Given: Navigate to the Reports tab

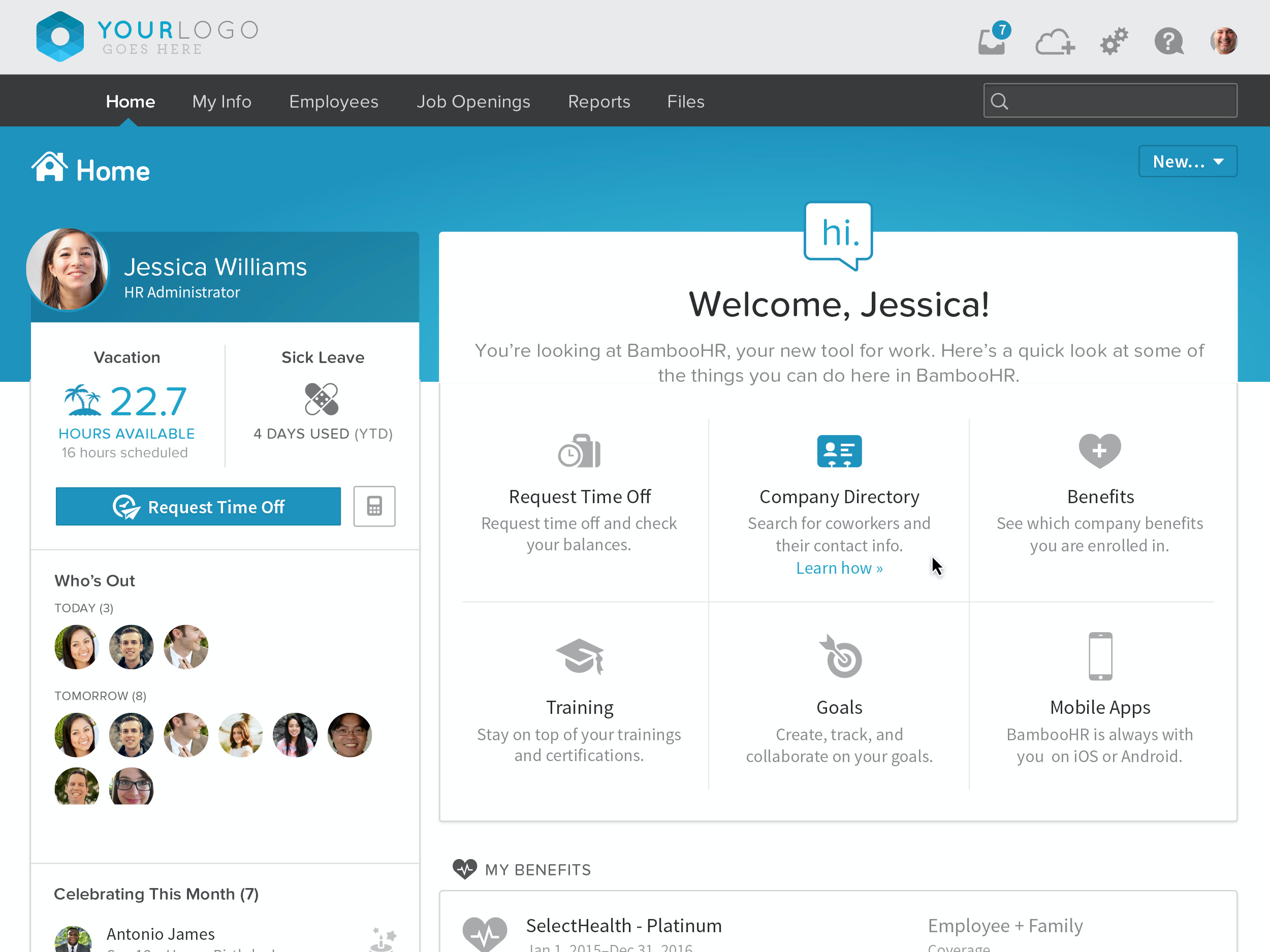Looking at the screenshot, I should pos(599,102).
